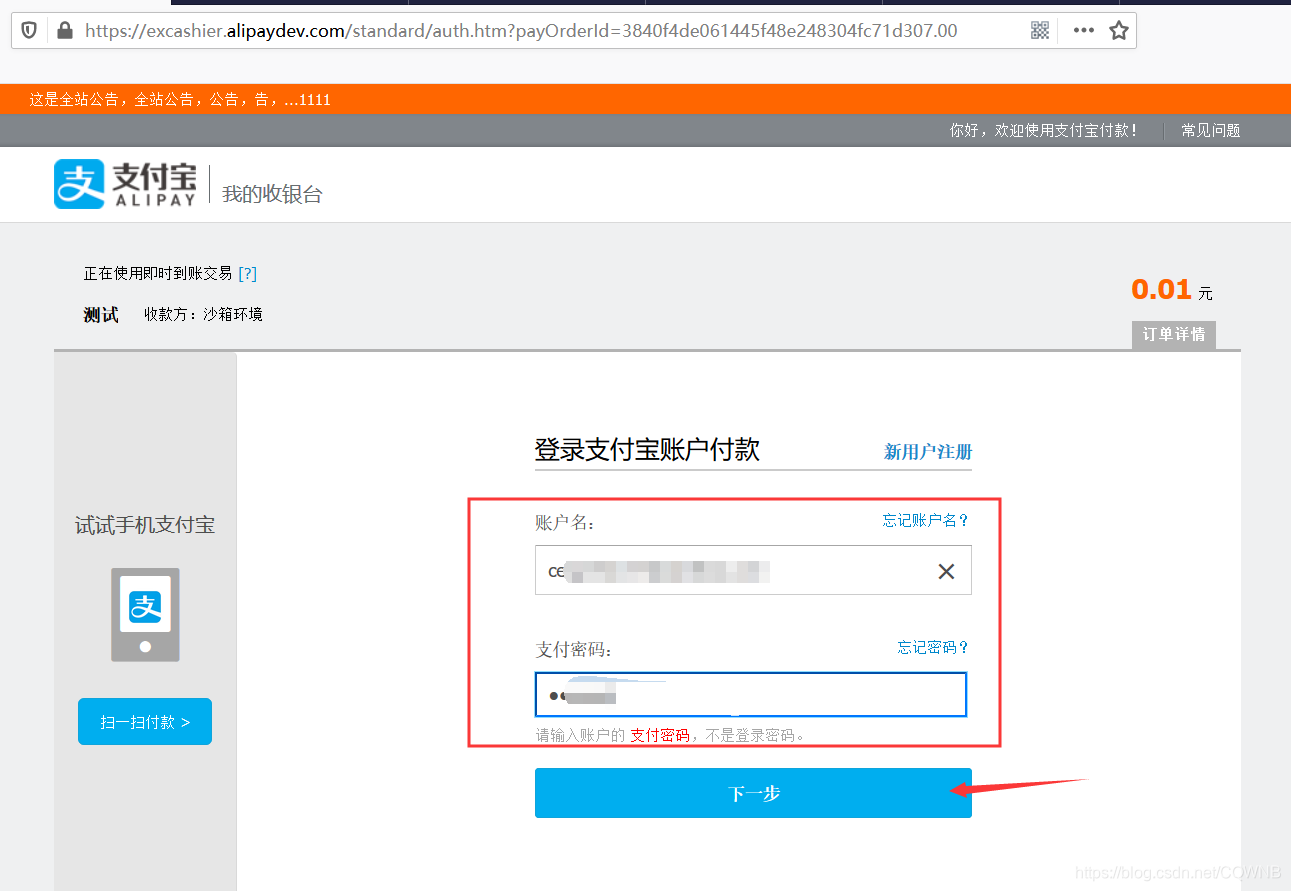Open the page actions three-dot menu
1291x891 pixels.
(x=1083, y=30)
